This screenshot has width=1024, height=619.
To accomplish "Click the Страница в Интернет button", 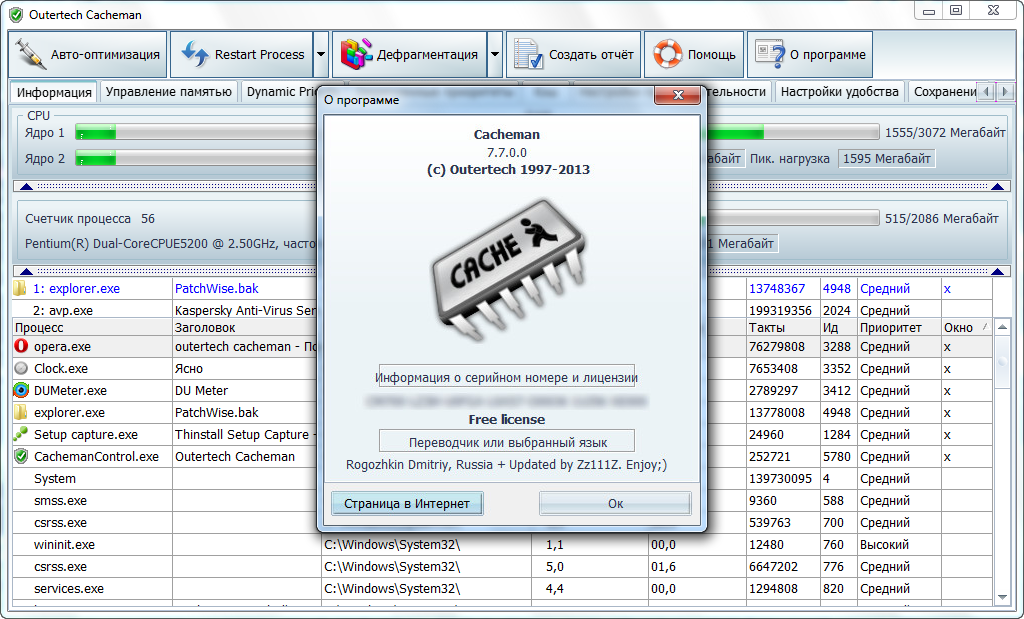I will coord(407,503).
